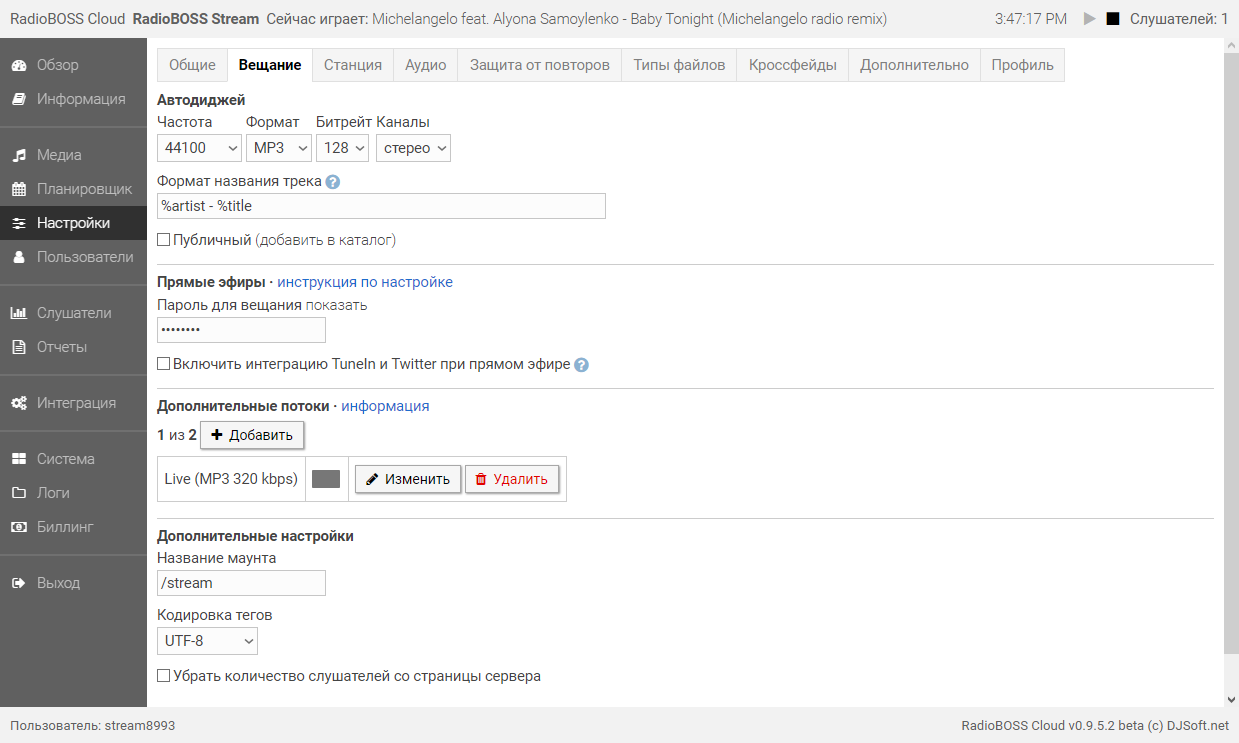The height and width of the screenshot is (743, 1239).
Task: Click the Интеграция gears icon
Action: click(x=18, y=403)
